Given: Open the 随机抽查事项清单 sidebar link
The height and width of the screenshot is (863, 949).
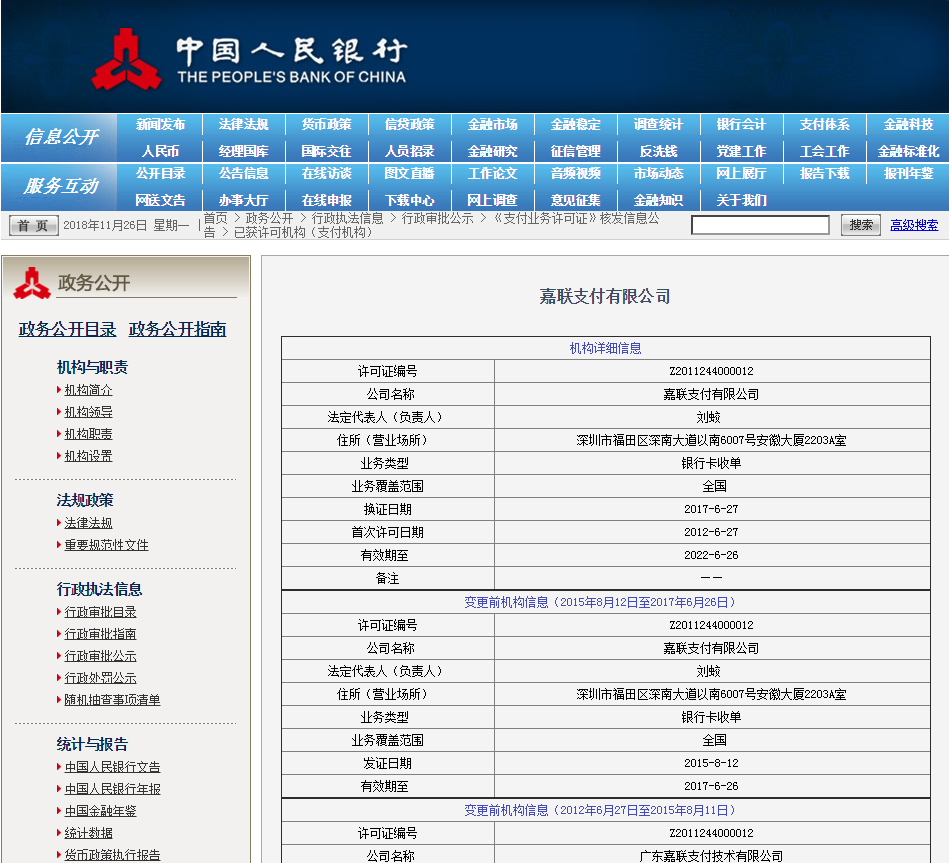Looking at the screenshot, I should 113,700.
